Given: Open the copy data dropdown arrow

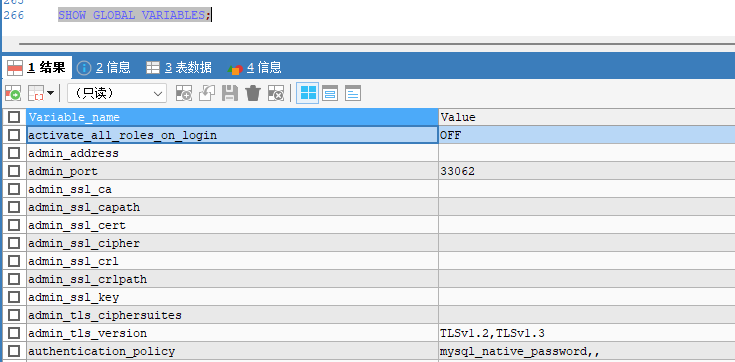Looking at the screenshot, I should (x=50, y=93).
